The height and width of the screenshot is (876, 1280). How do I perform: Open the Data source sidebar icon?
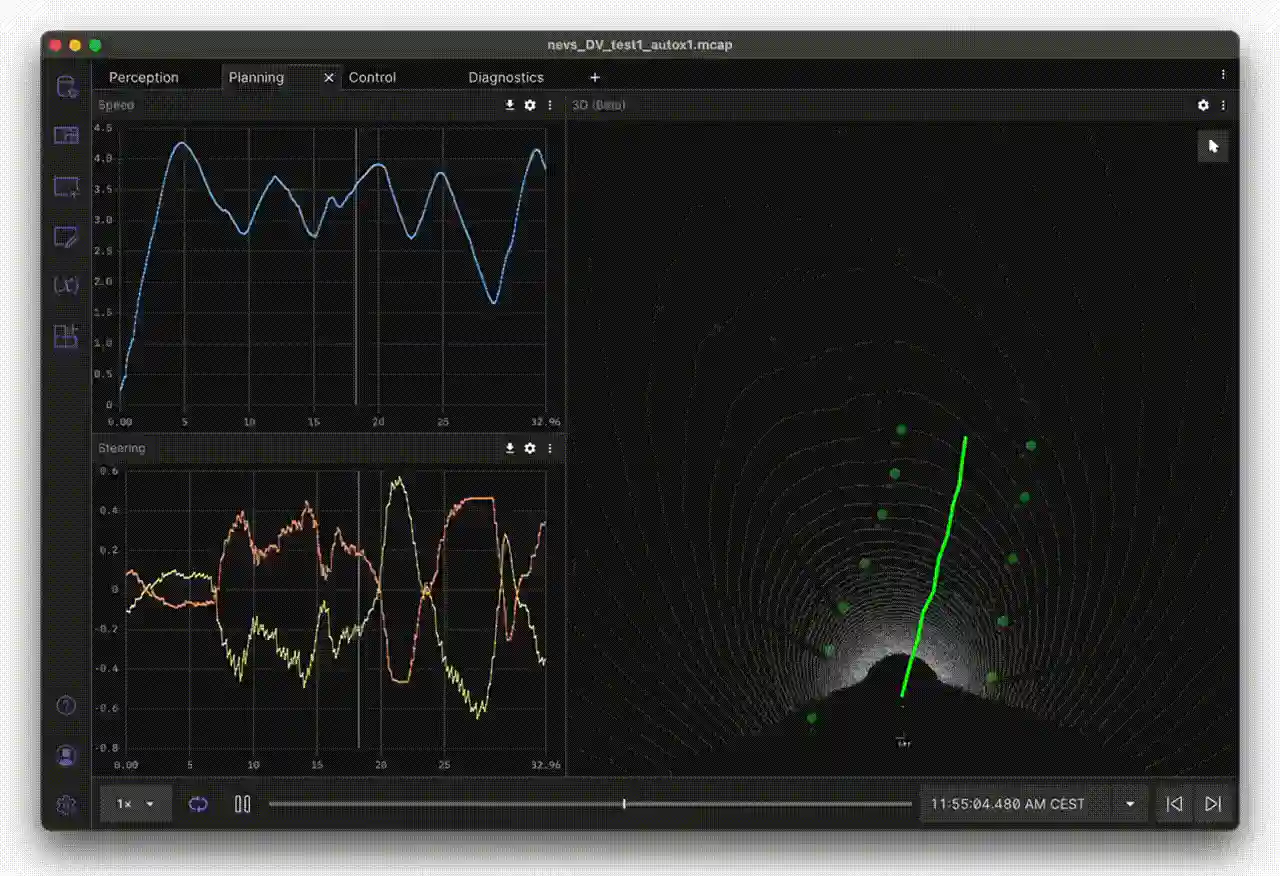click(66, 87)
